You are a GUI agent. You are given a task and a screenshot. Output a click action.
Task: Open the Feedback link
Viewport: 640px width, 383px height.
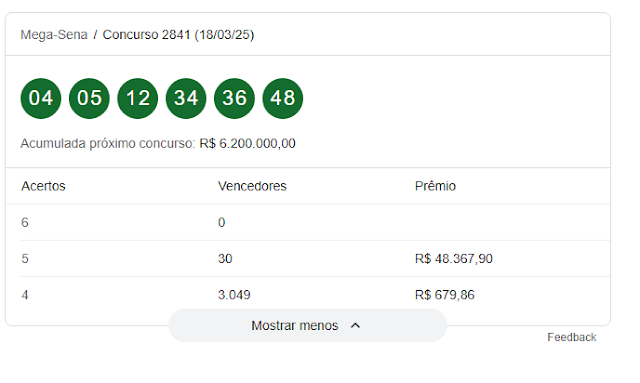coord(571,337)
